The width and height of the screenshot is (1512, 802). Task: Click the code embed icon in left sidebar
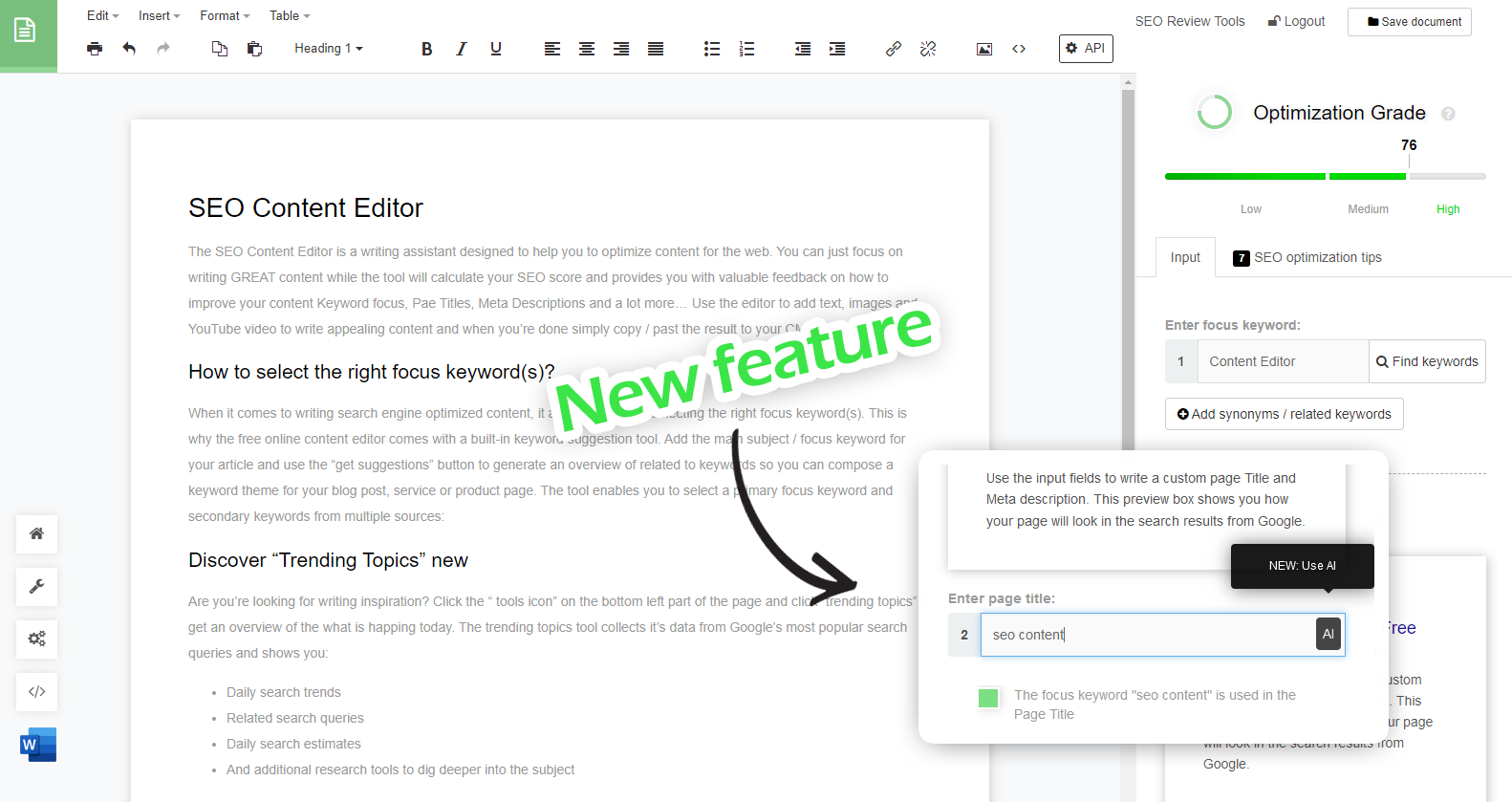pos(36,691)
